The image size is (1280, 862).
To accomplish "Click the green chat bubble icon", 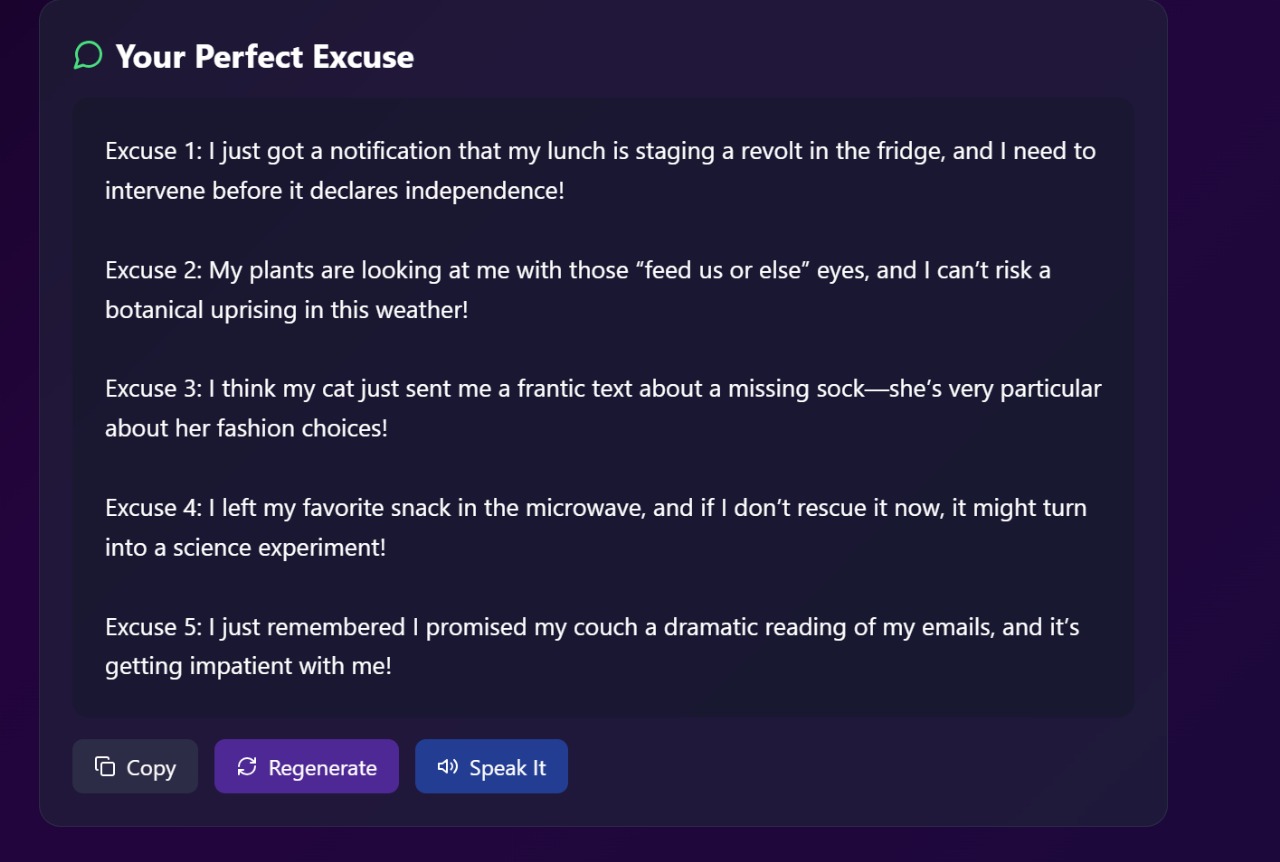I will click(88, 56).
